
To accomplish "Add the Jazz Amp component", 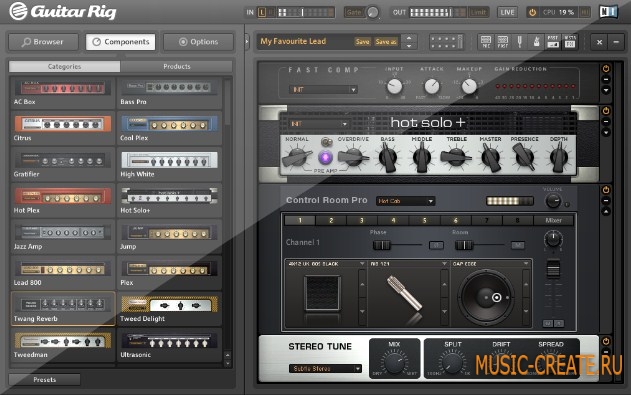I will point(62,237).
